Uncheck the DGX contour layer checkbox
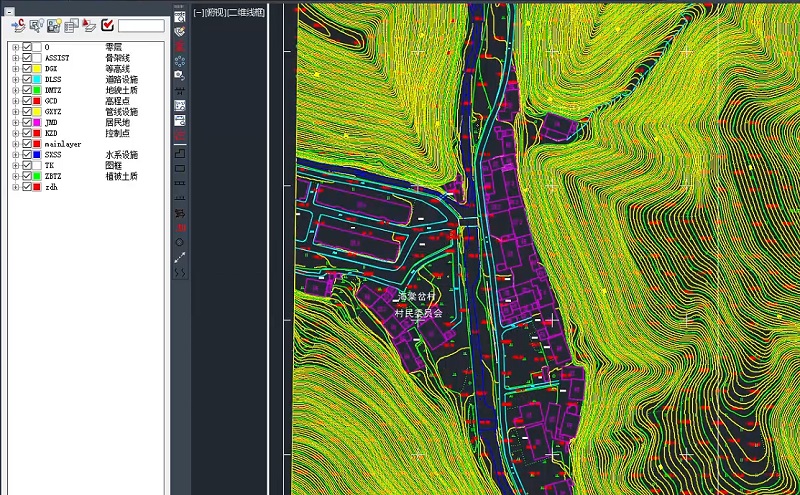 pos(27,68)
